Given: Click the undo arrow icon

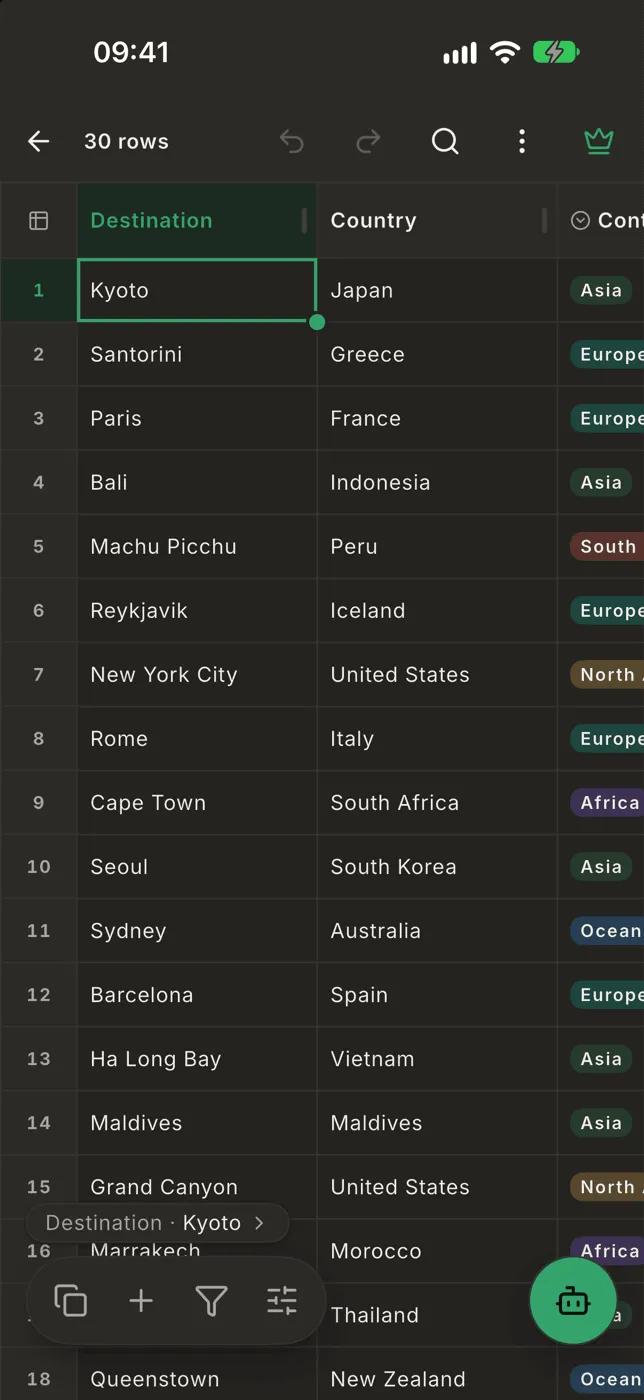Looking at the screenshot, I should [291, 142].
